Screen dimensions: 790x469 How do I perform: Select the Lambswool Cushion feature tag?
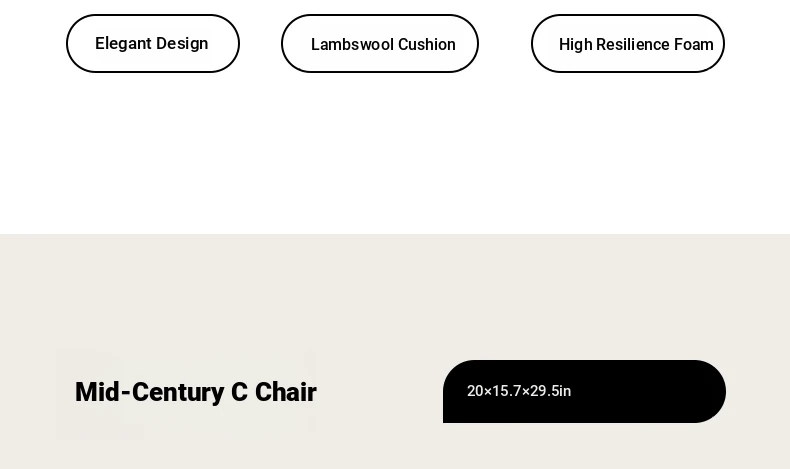click(380, 43)
